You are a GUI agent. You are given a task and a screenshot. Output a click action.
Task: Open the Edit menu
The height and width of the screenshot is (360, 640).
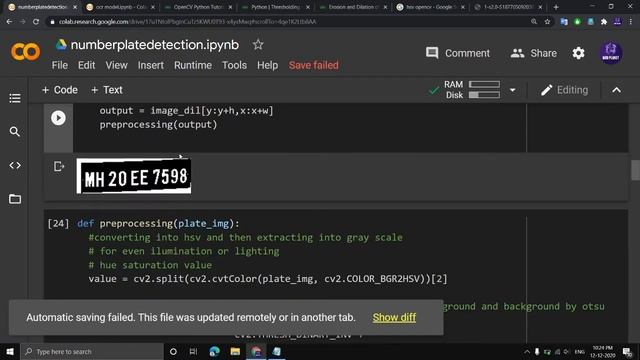coord(87,65)
